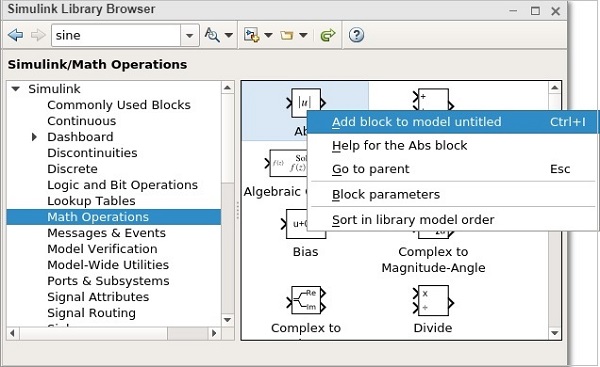Choose Block parameters menu item
The height and width of the screenshot is (367, 600).
[452, 194]
